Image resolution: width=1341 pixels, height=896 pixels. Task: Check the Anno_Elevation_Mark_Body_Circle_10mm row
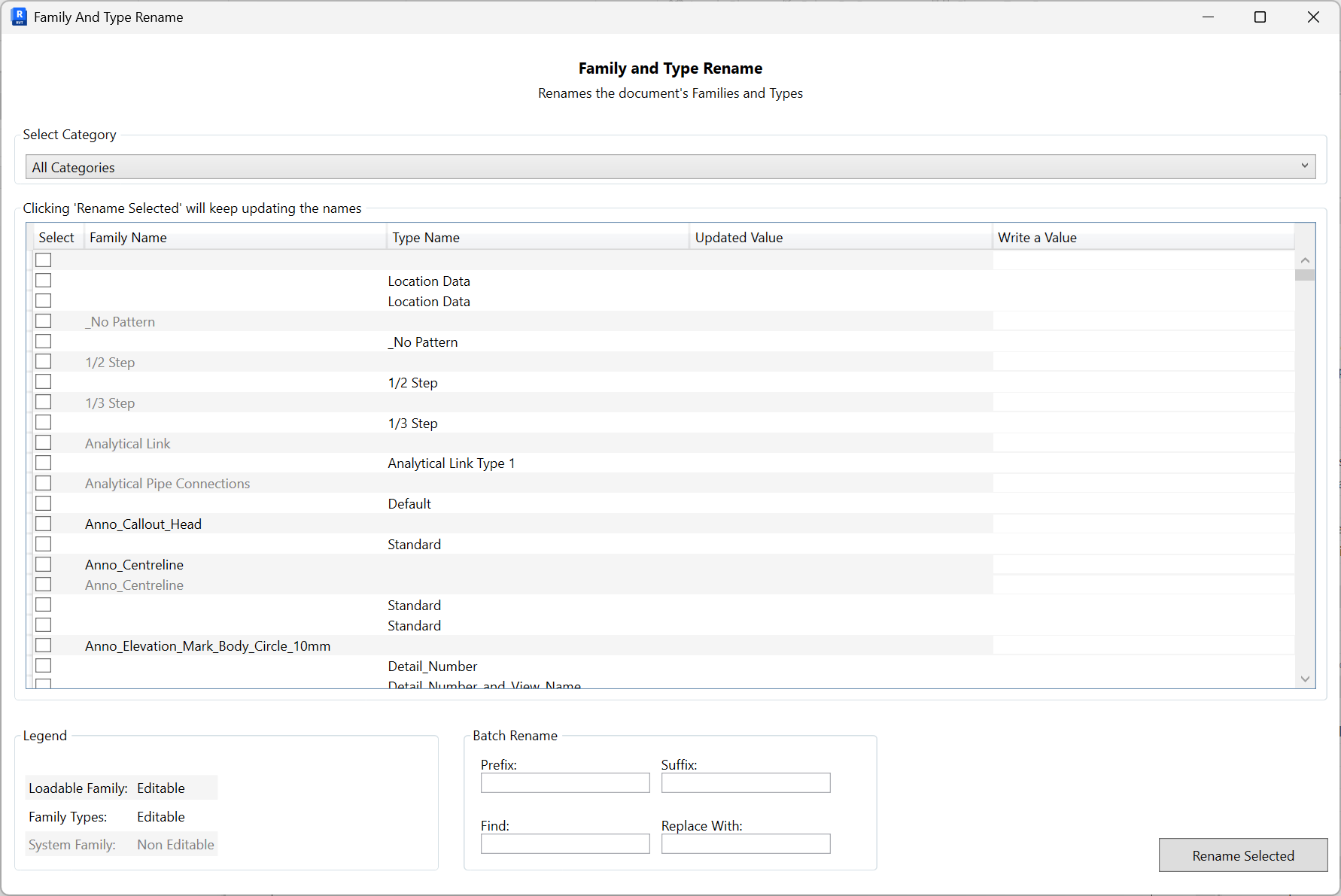tap(43, 645)
